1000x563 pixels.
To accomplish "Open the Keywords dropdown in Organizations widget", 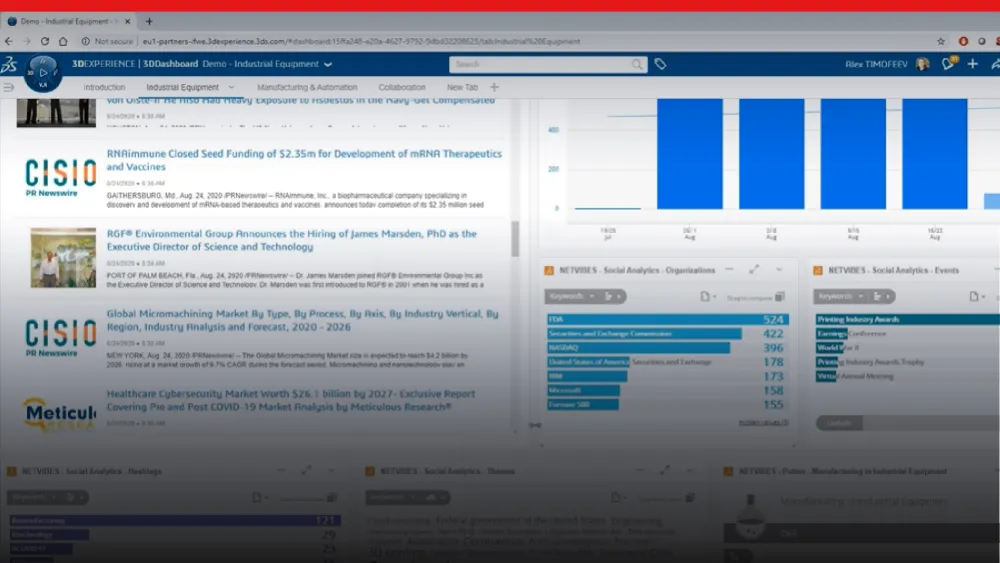I will [x=571, y=296].
